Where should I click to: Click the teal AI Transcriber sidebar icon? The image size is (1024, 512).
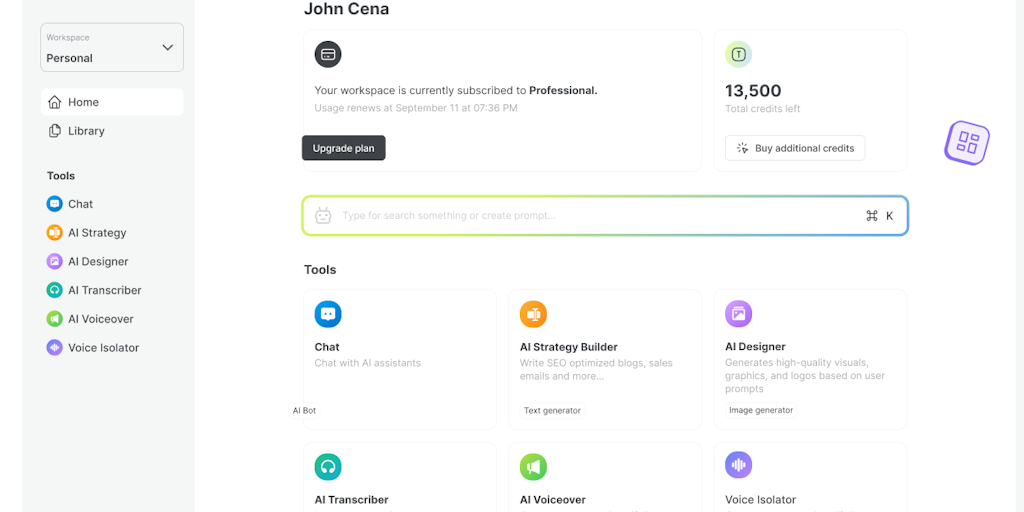54,290
